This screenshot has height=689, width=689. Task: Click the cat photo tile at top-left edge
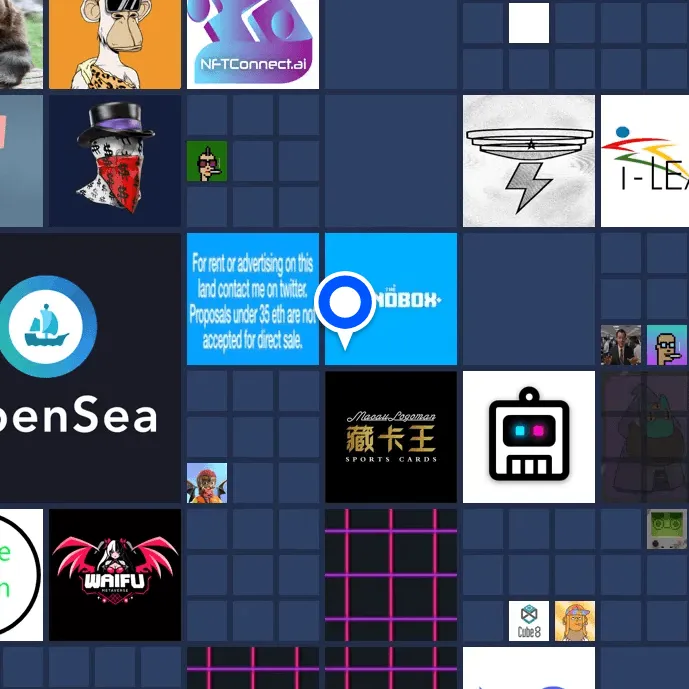point(22,44)
